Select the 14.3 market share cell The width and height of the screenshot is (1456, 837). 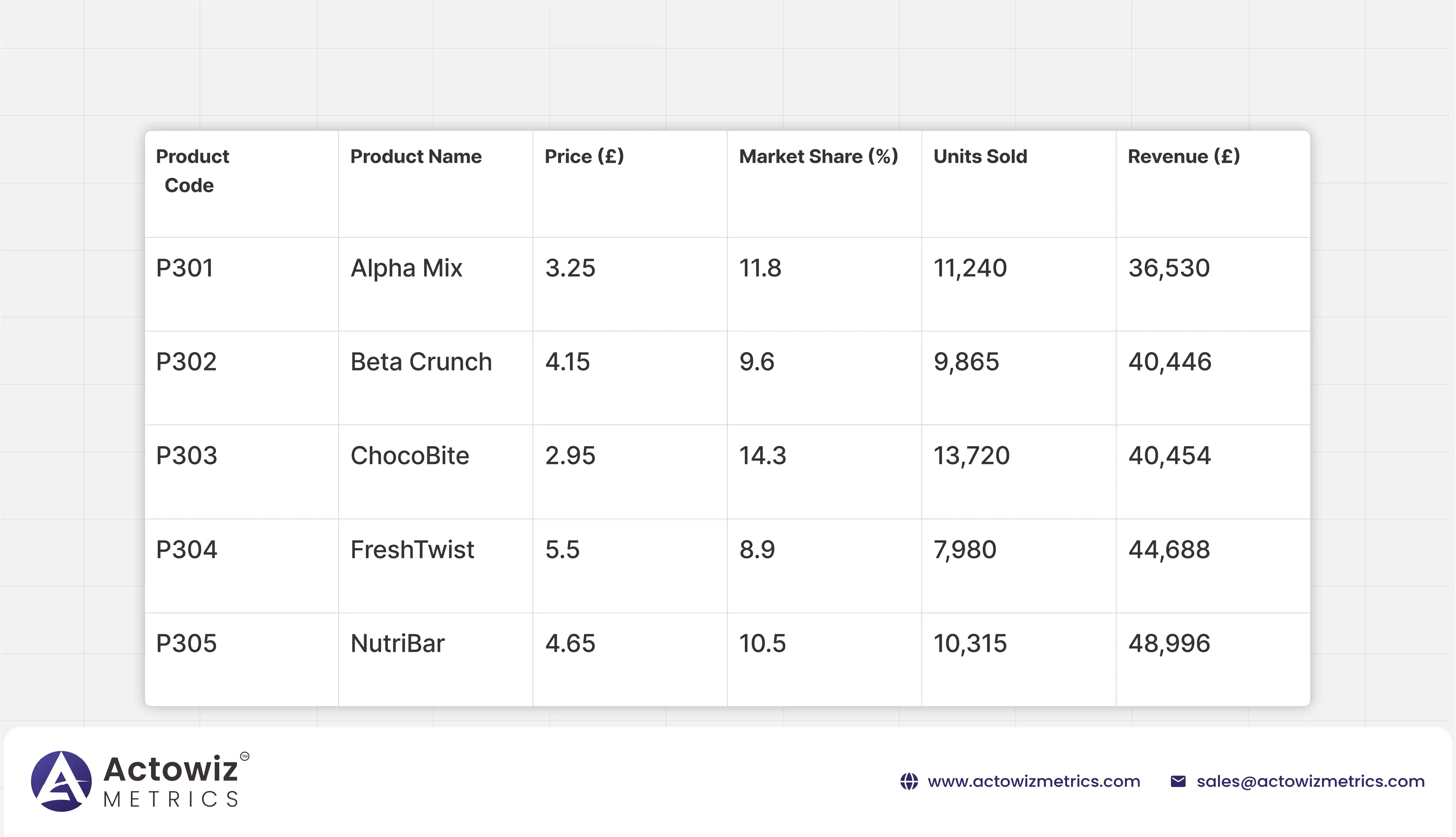click(762, 455)
